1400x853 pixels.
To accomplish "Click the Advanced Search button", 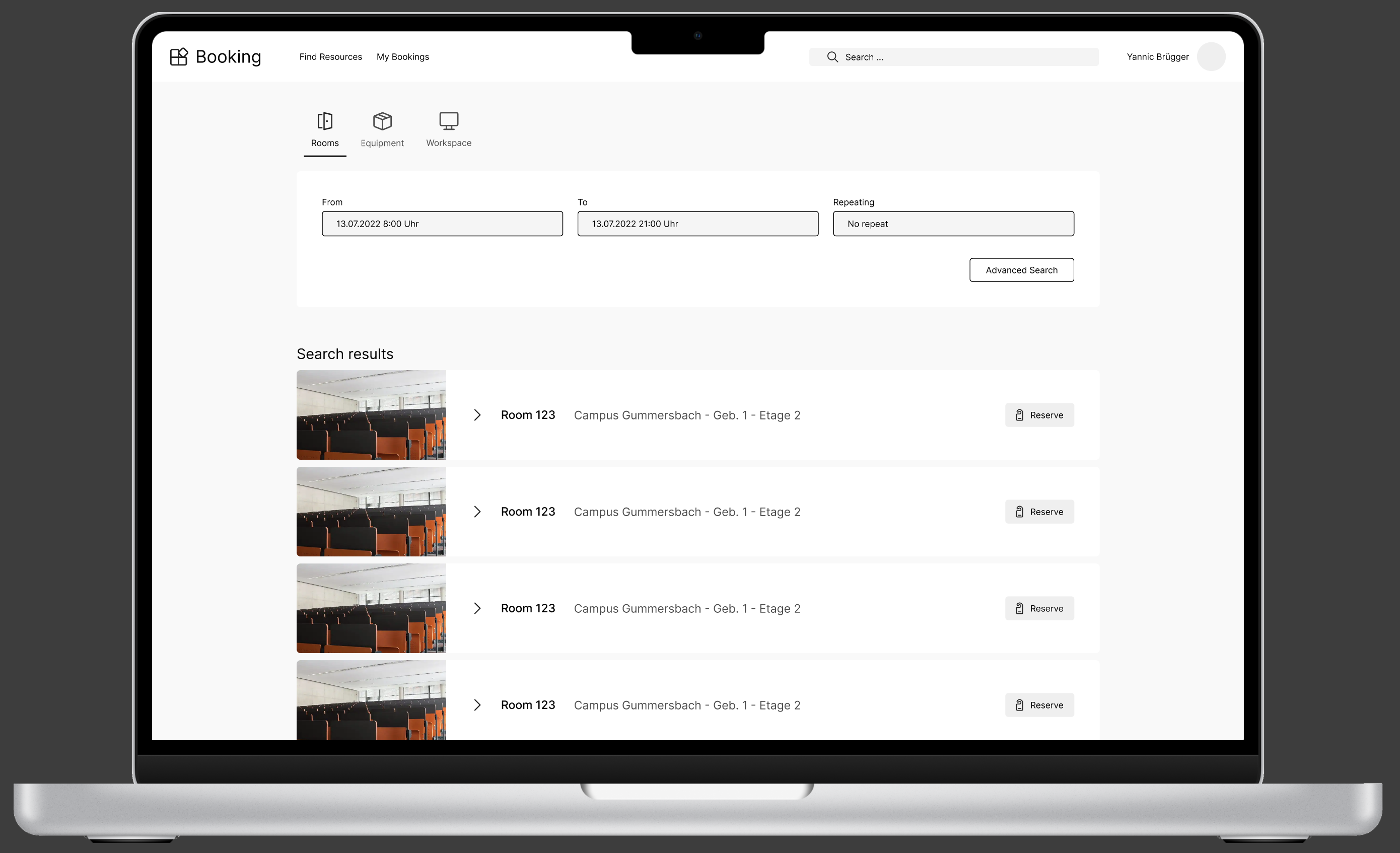I will 1021,269.
